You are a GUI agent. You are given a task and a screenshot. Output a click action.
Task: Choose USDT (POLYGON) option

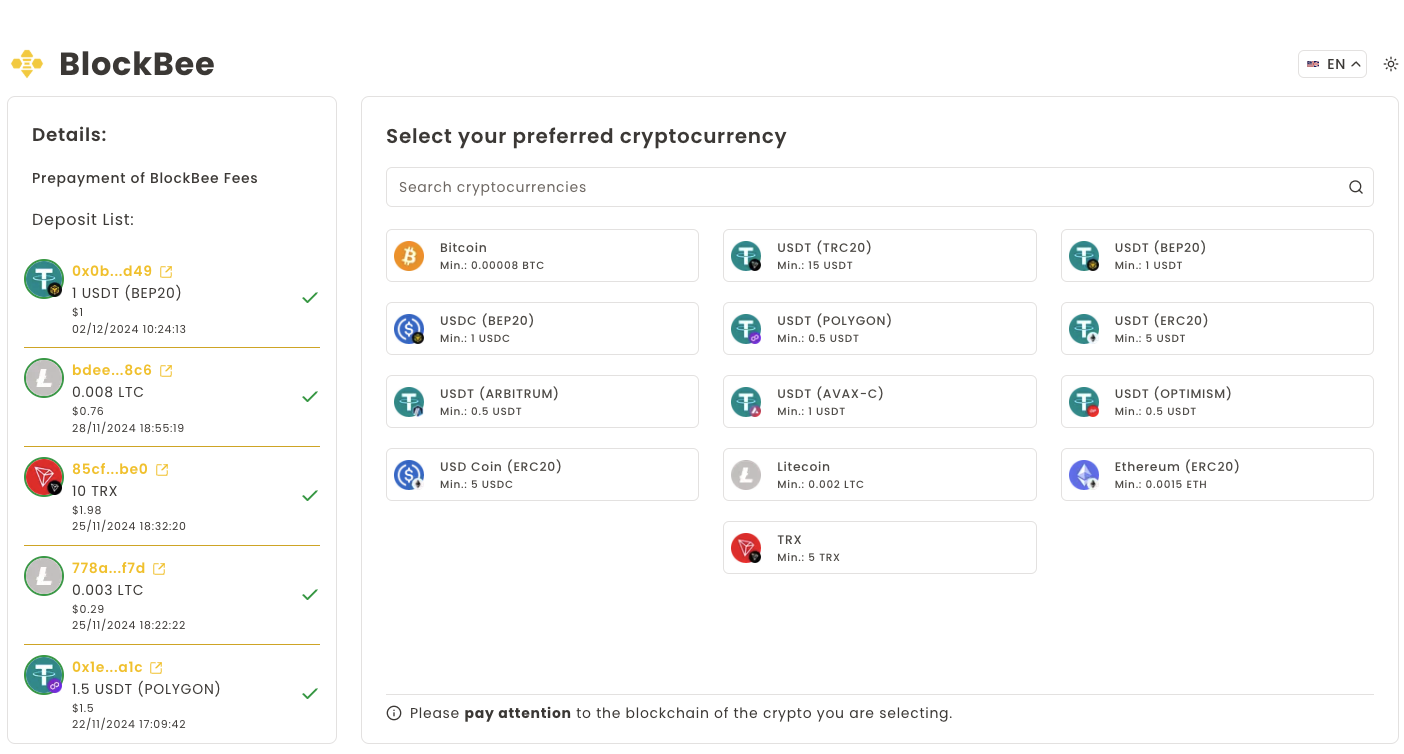coord(879,329)
